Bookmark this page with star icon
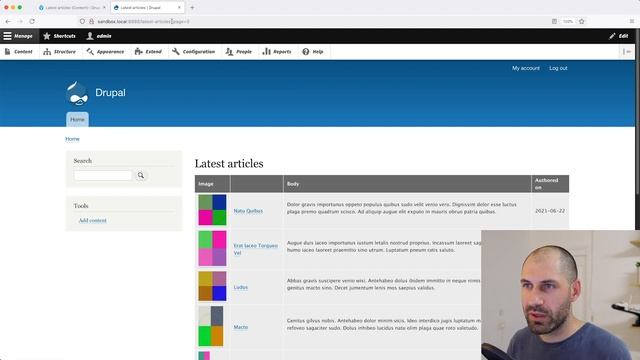 (x=582, y=21)
